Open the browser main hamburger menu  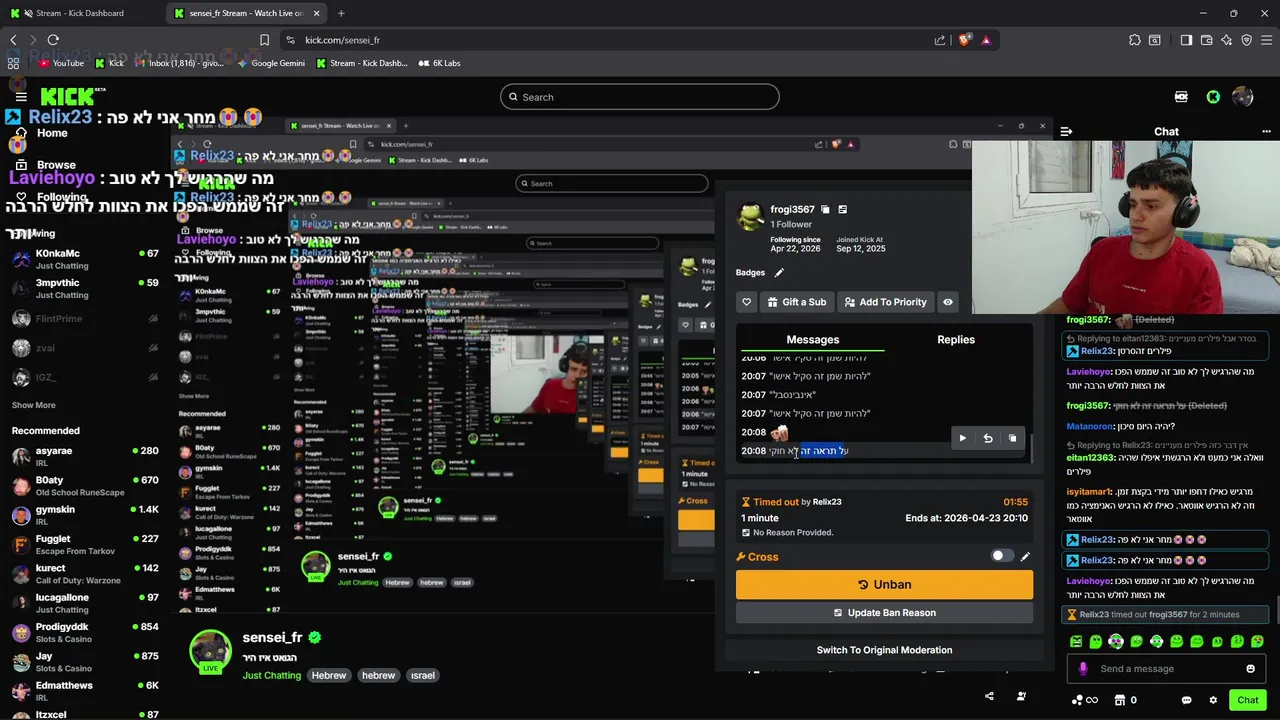[1267, 40]
